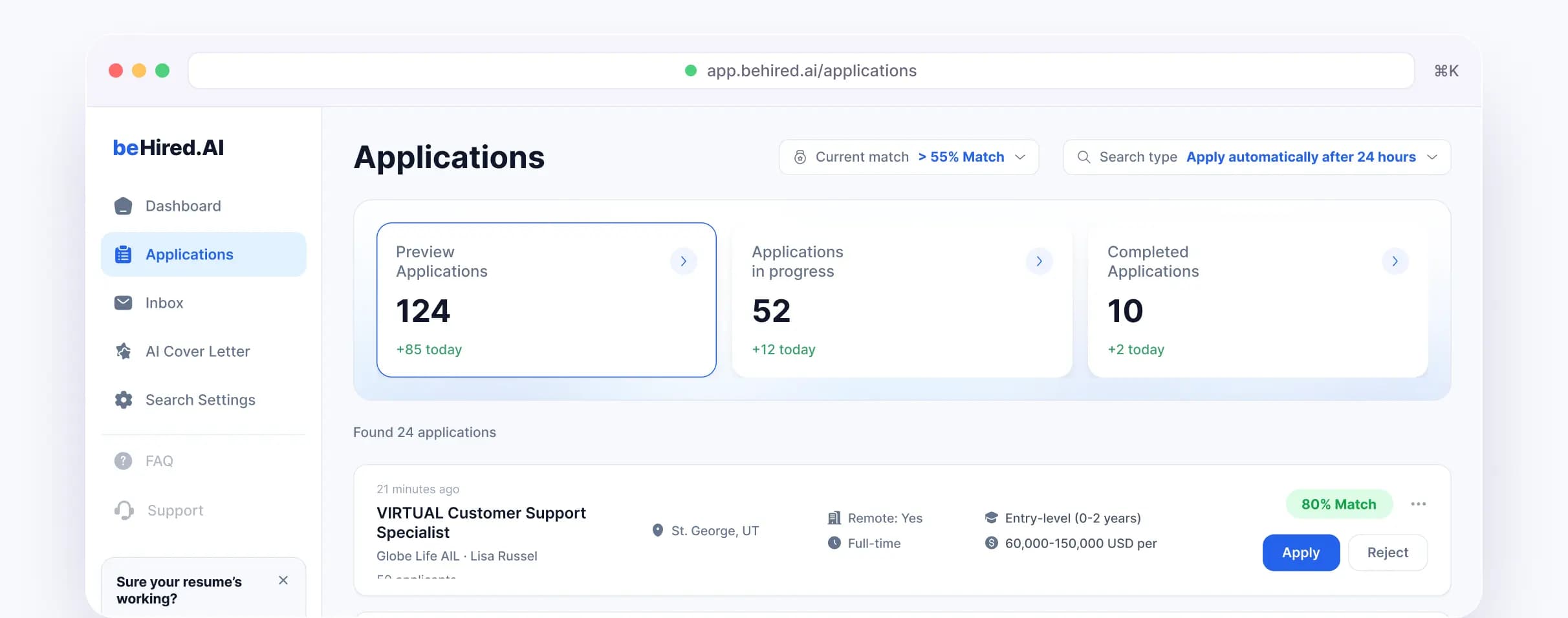
Task: Click the ⌘K shortcut hint
Action: click(x=1446, y=70)
